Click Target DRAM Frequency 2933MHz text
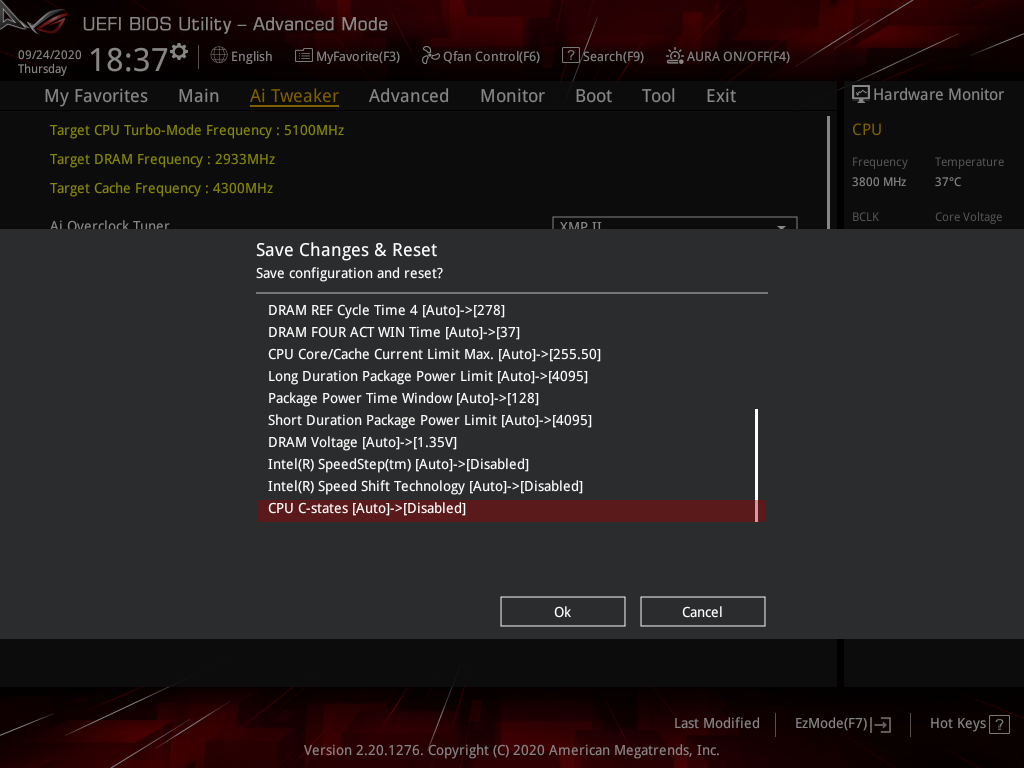Screen dimensions: 1024x768 163,159
